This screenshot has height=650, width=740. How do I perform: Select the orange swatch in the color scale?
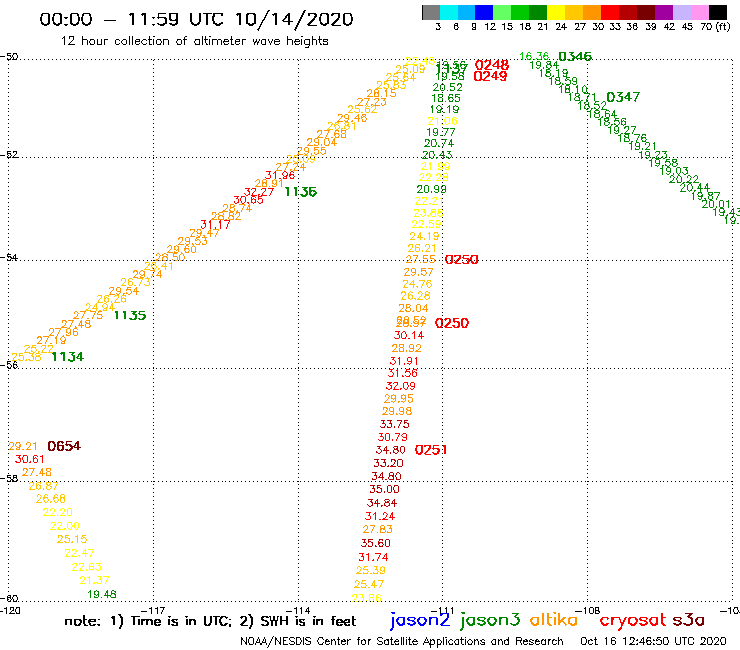[592, 13]
